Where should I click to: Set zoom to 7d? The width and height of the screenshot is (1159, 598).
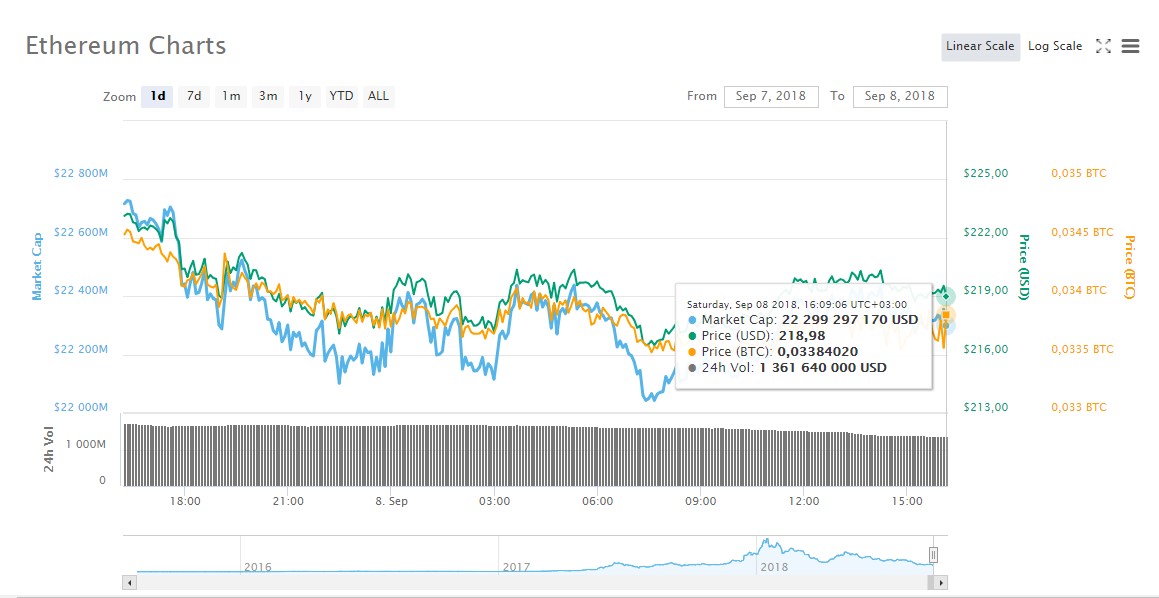point(194,96)
